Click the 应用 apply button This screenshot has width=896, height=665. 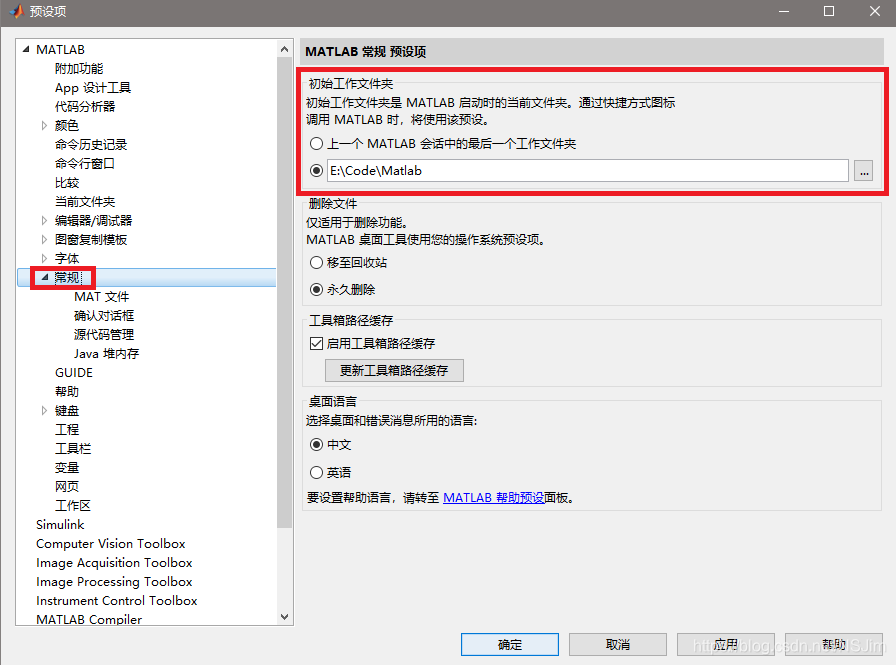(726, 644)
